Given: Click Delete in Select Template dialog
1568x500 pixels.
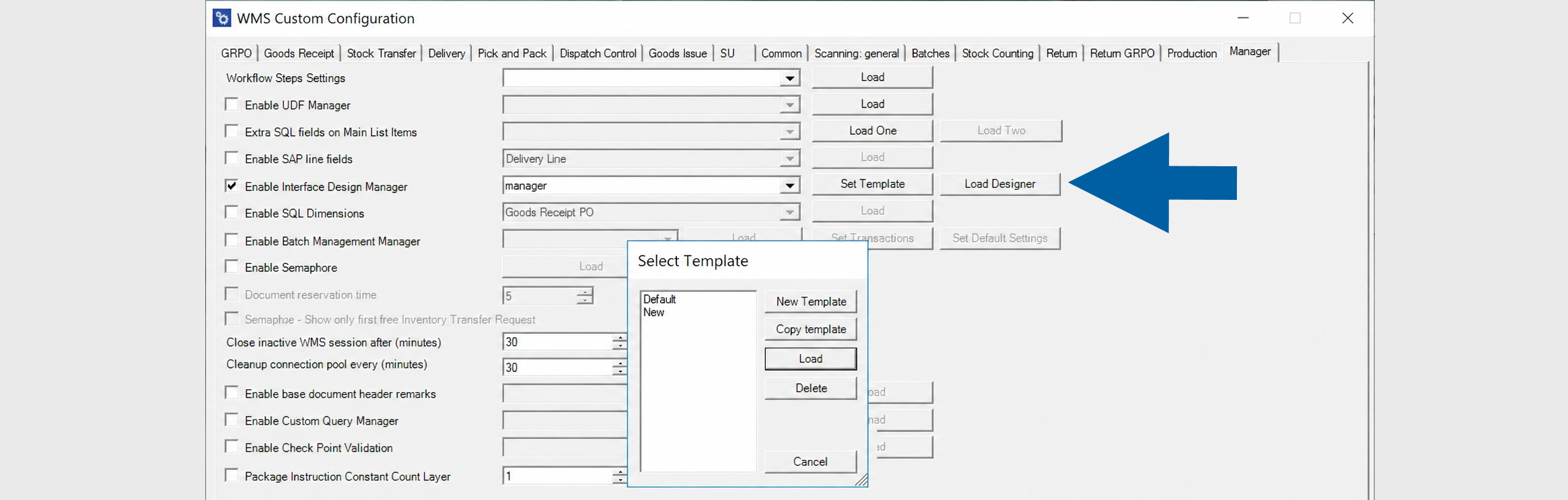Looking at the screenshot, I should [x=811, y=388].
